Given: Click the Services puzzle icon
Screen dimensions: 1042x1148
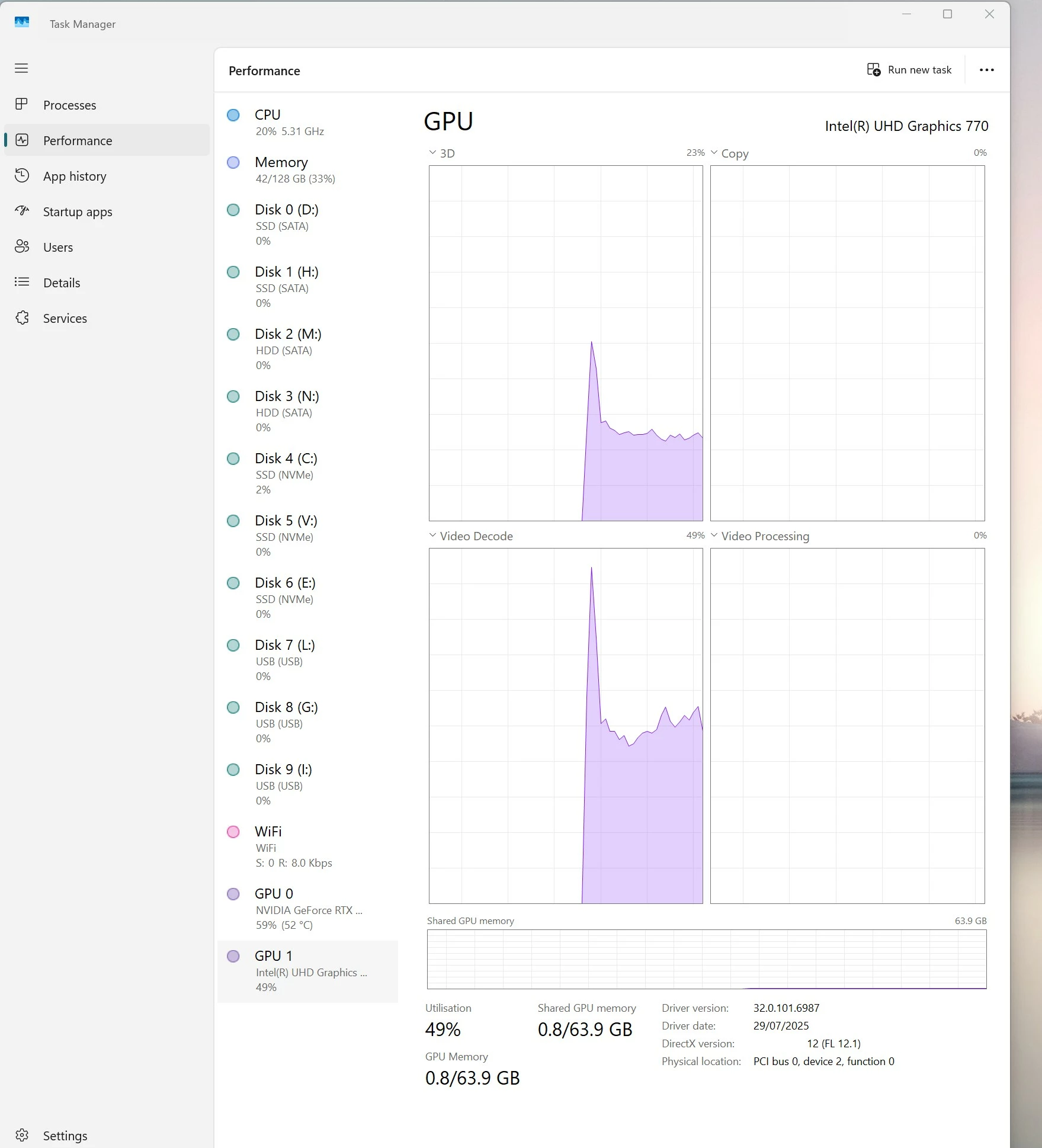Looking at the screenshot, I should click(x=22, y=318).
